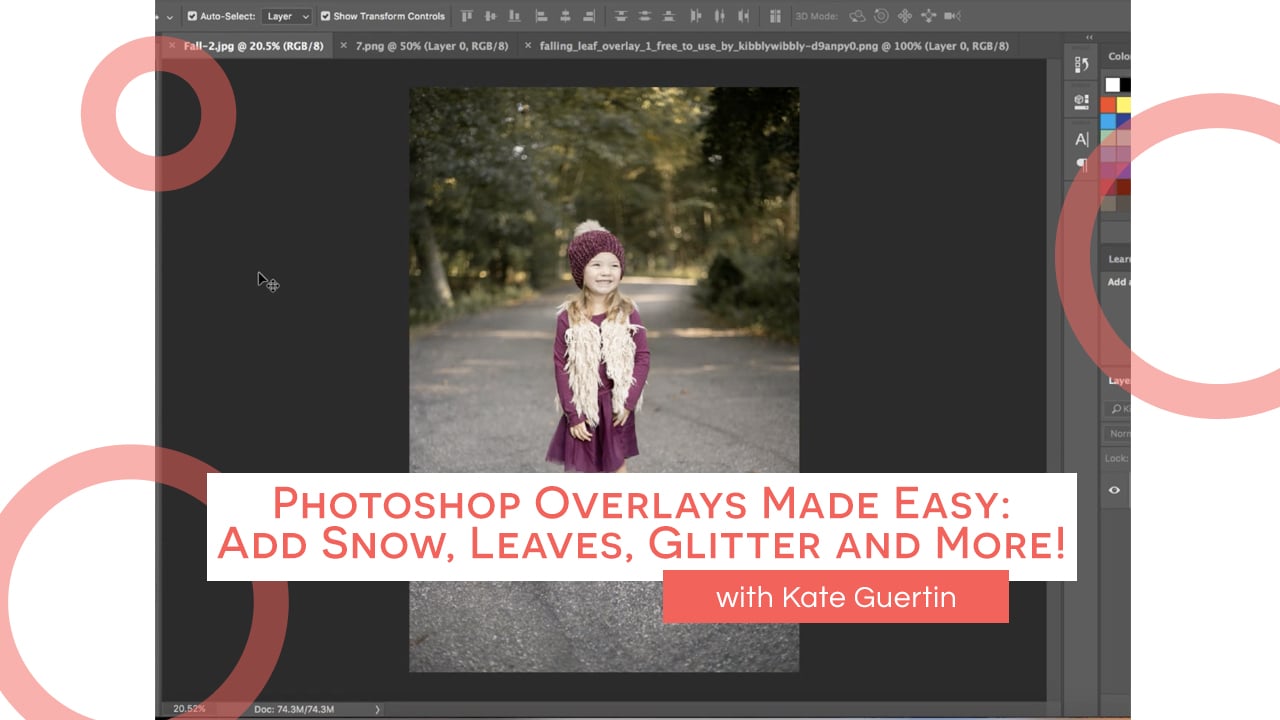Open the History panel icon

pos(1081,65)
